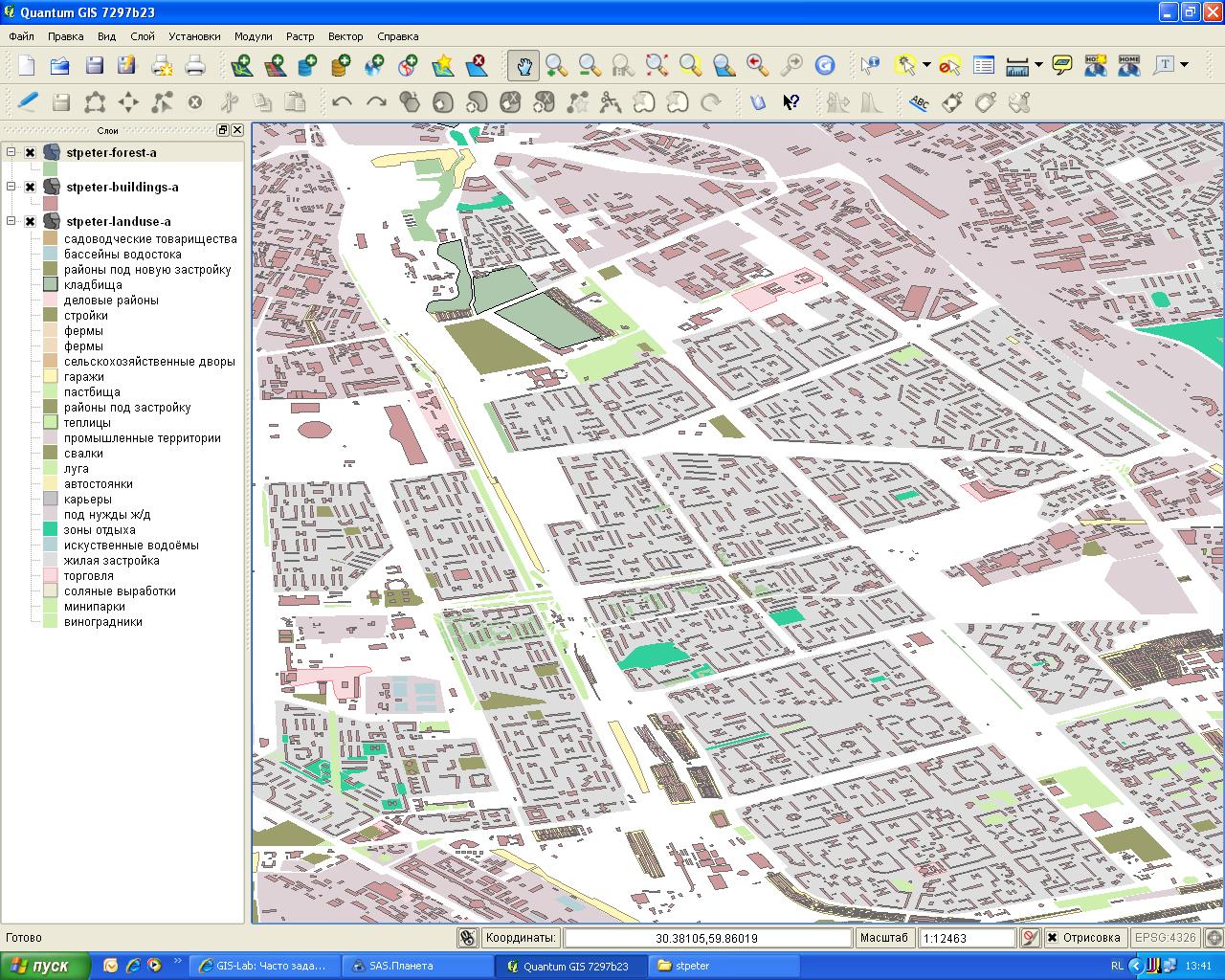The width and height of the screenshot is (1225, 980).
Task: Click the Save Project icon
Action: coord(94,65)
